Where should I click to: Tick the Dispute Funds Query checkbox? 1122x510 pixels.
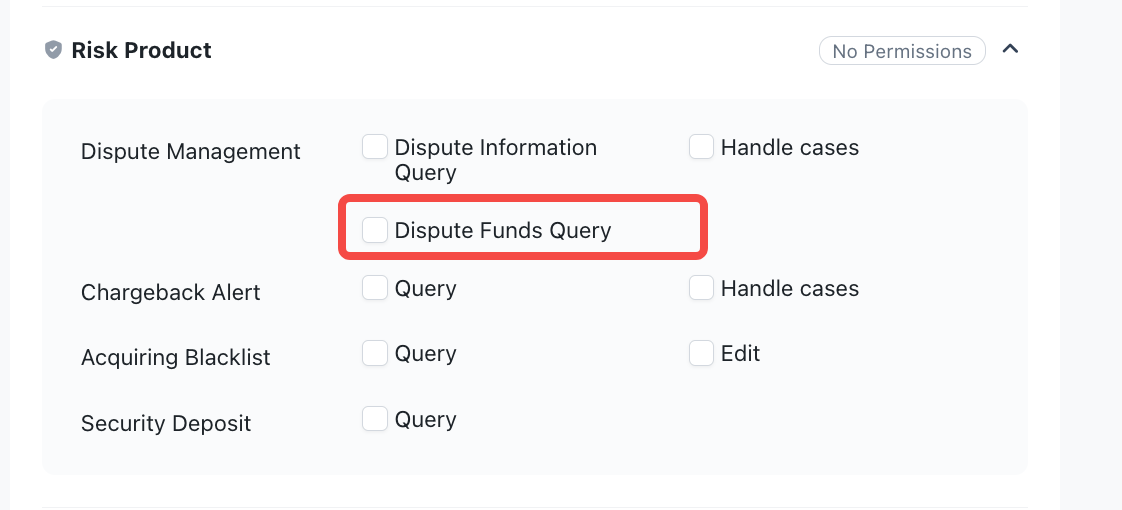[374, 230]
